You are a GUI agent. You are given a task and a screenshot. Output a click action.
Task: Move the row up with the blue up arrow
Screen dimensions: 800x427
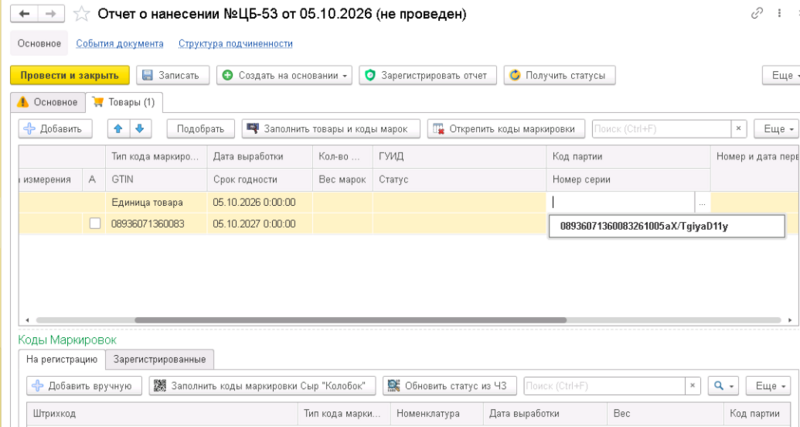[x=118, y=129]
